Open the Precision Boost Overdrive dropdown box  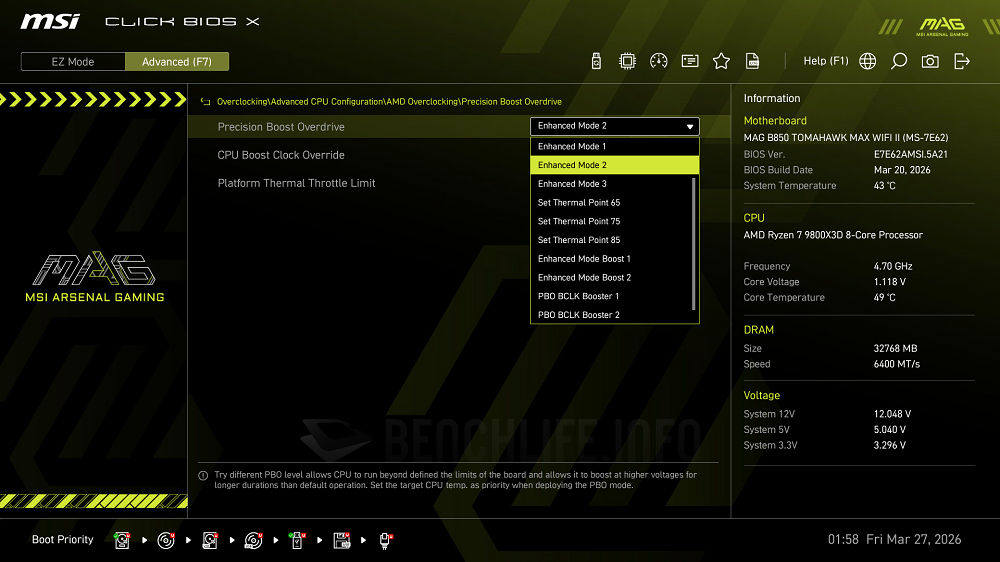click(615, 126)
